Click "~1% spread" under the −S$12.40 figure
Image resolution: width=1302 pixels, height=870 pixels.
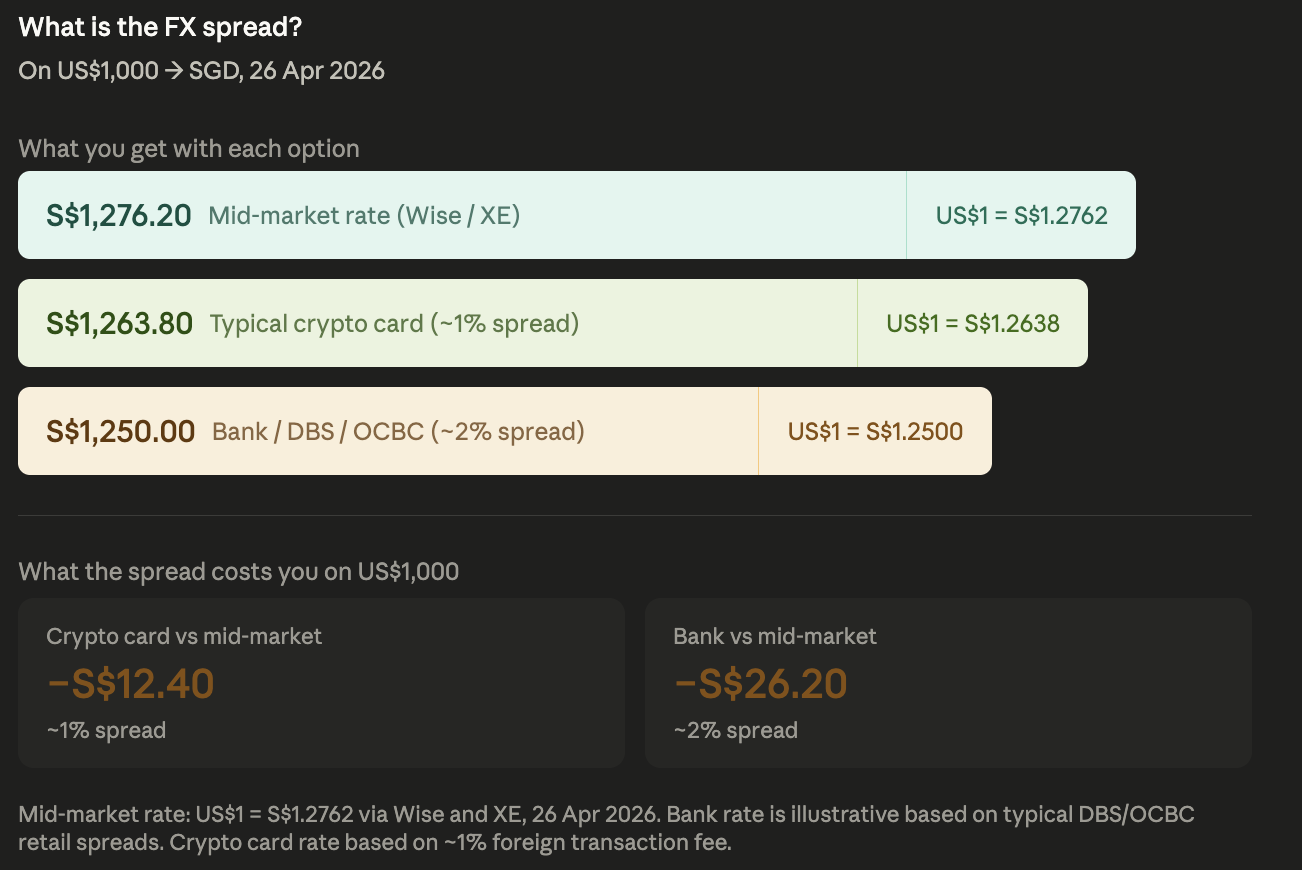click(x=106, y=730)
